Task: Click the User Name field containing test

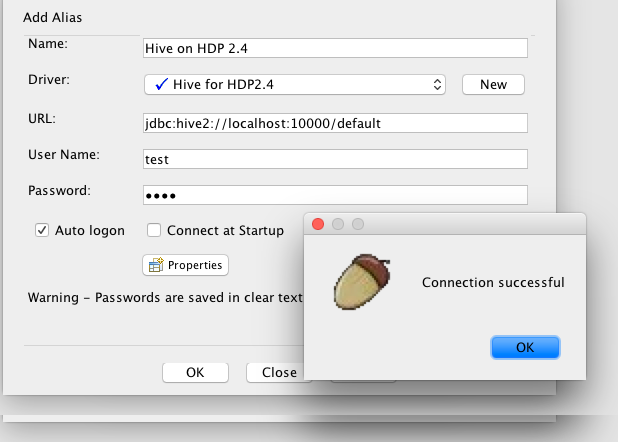Action: (x=335, y=159)
